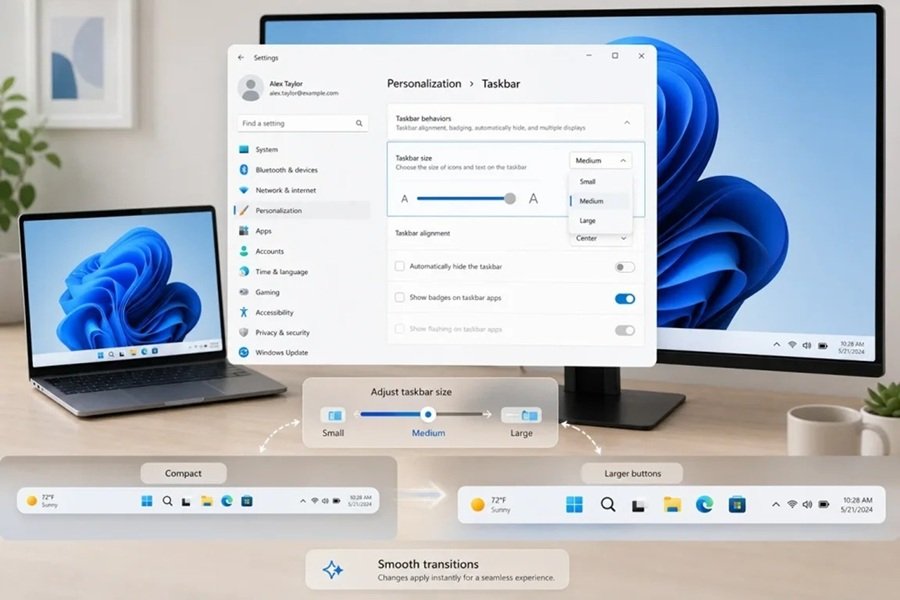
Task: Select the Medium label under the slider
Action: 428,433
